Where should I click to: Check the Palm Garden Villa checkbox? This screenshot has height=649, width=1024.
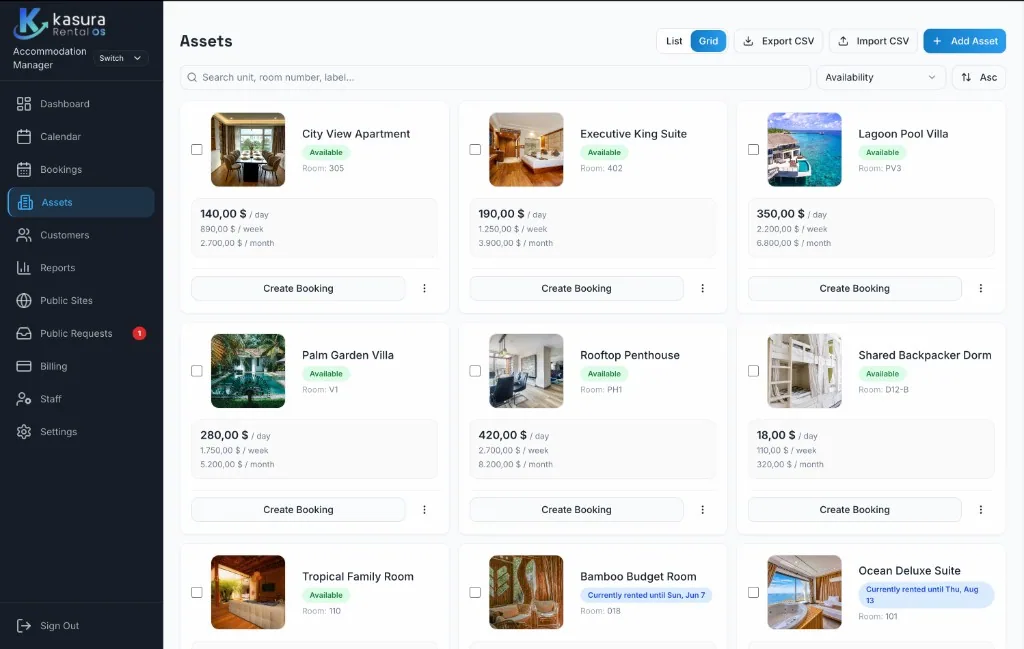click(197, 371)
